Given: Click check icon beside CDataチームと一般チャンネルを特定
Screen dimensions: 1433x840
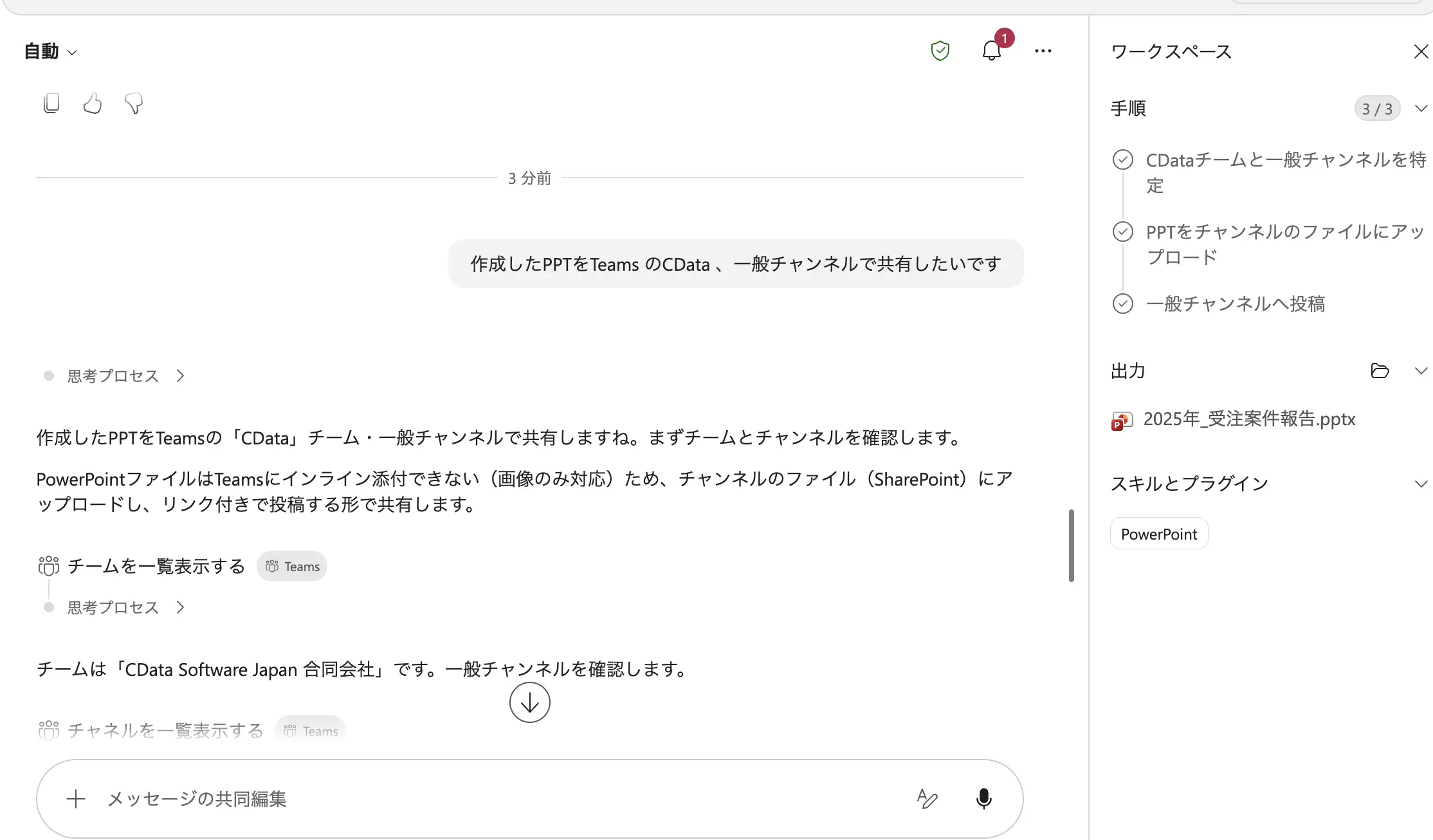Looking at the screenshot, I should click(x=1123, y=160).
